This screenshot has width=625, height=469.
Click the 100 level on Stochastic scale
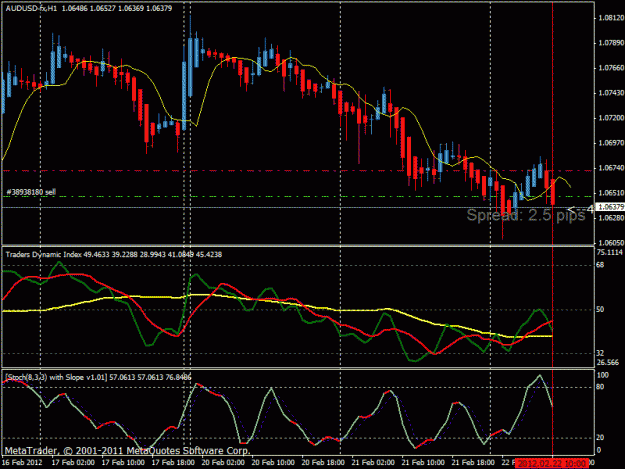[603, 375]
